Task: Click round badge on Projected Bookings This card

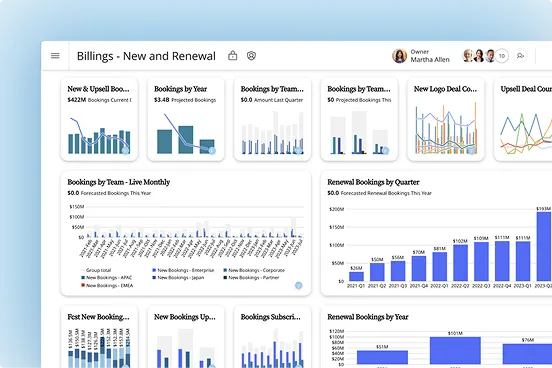Action: [385, 150]
